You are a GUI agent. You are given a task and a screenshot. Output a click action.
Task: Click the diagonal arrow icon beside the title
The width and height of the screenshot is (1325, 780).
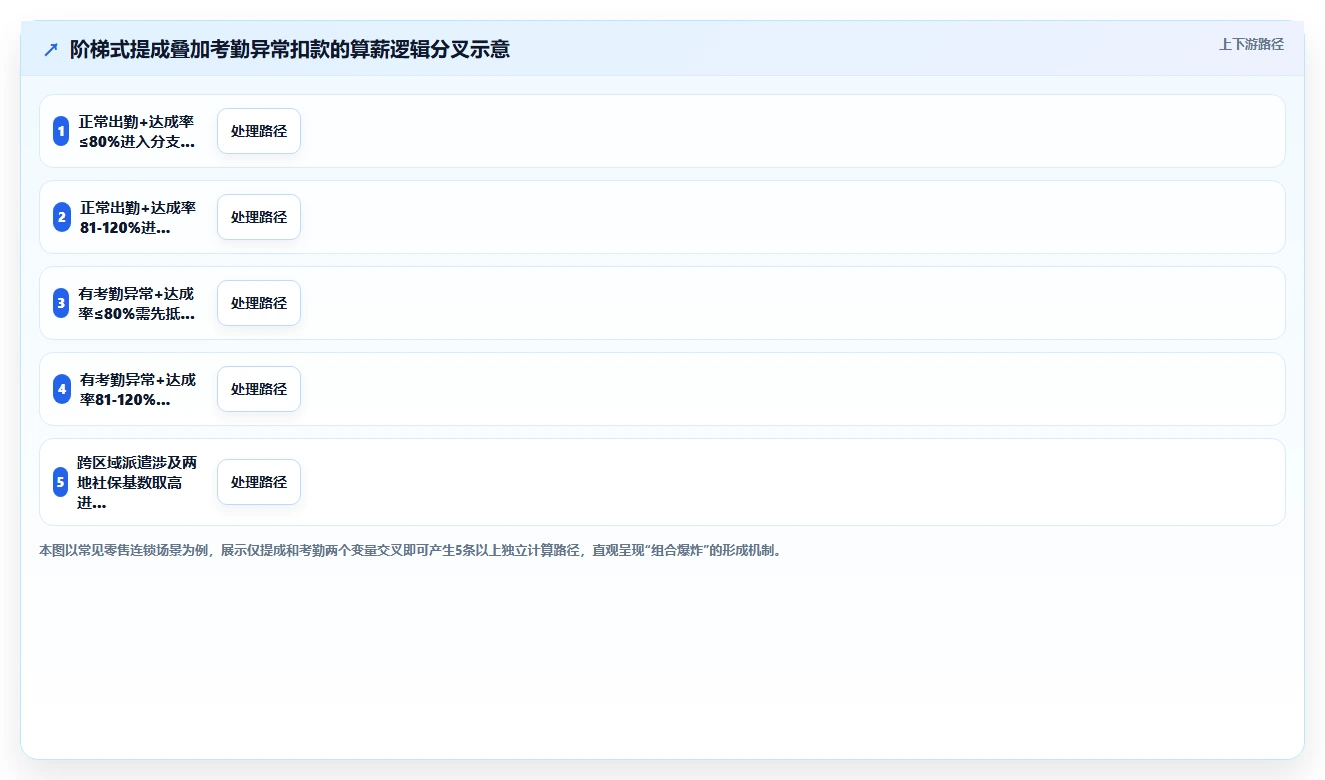coord(51,50)
